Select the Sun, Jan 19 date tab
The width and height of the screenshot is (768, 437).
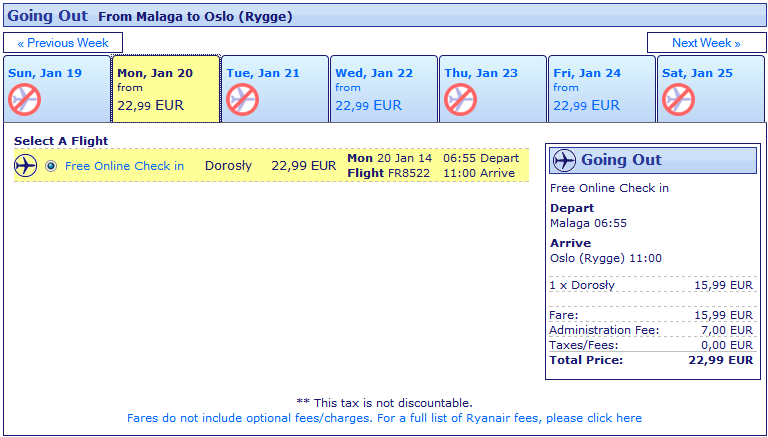pos(57,89)
